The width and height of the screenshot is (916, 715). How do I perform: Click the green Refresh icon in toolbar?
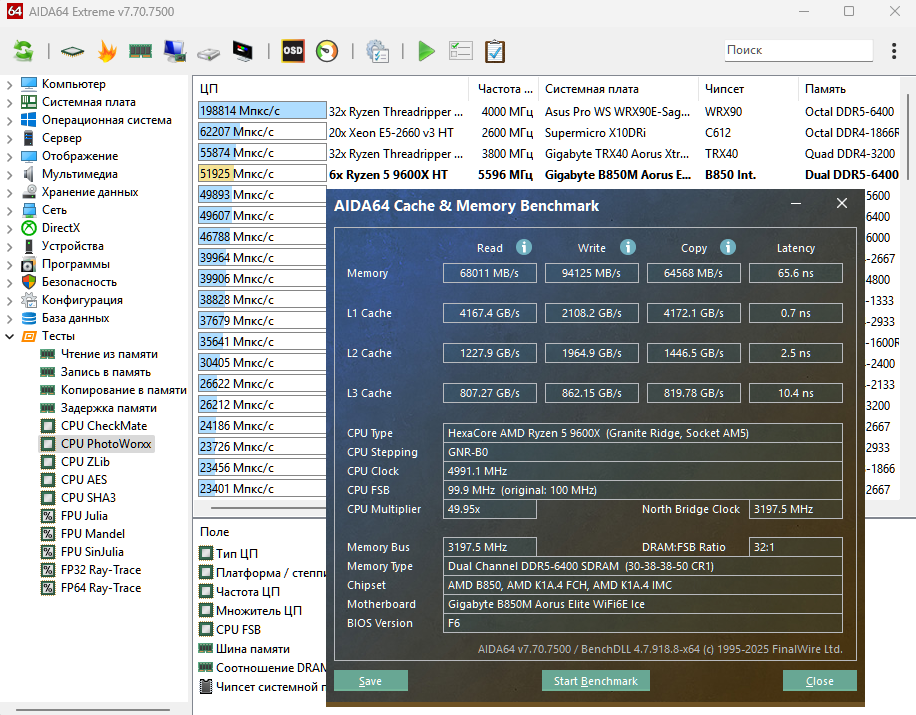[x=23, y=50]
